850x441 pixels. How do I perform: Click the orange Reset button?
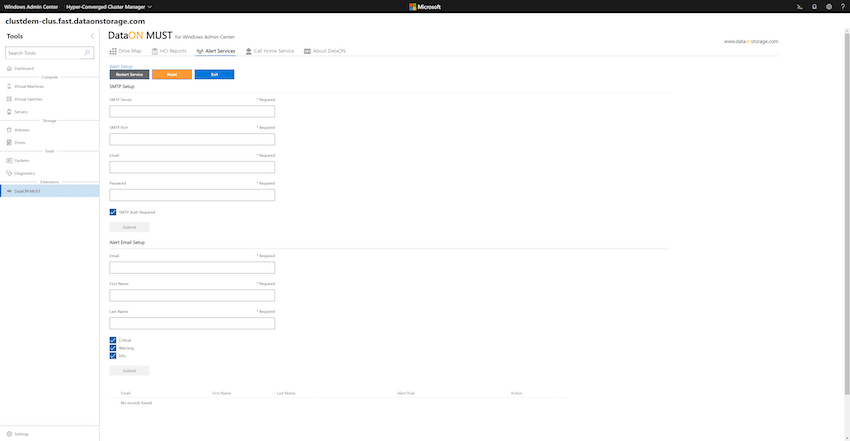(172, 75)
